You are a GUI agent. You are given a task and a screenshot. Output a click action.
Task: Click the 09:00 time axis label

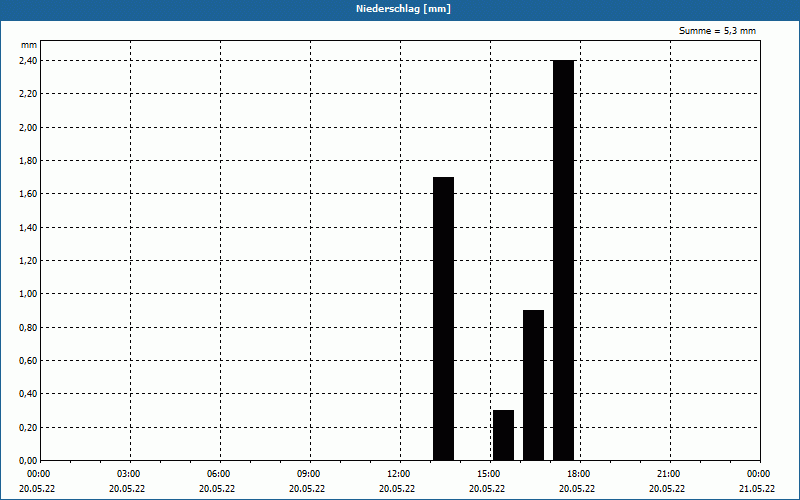click(309, 474)
